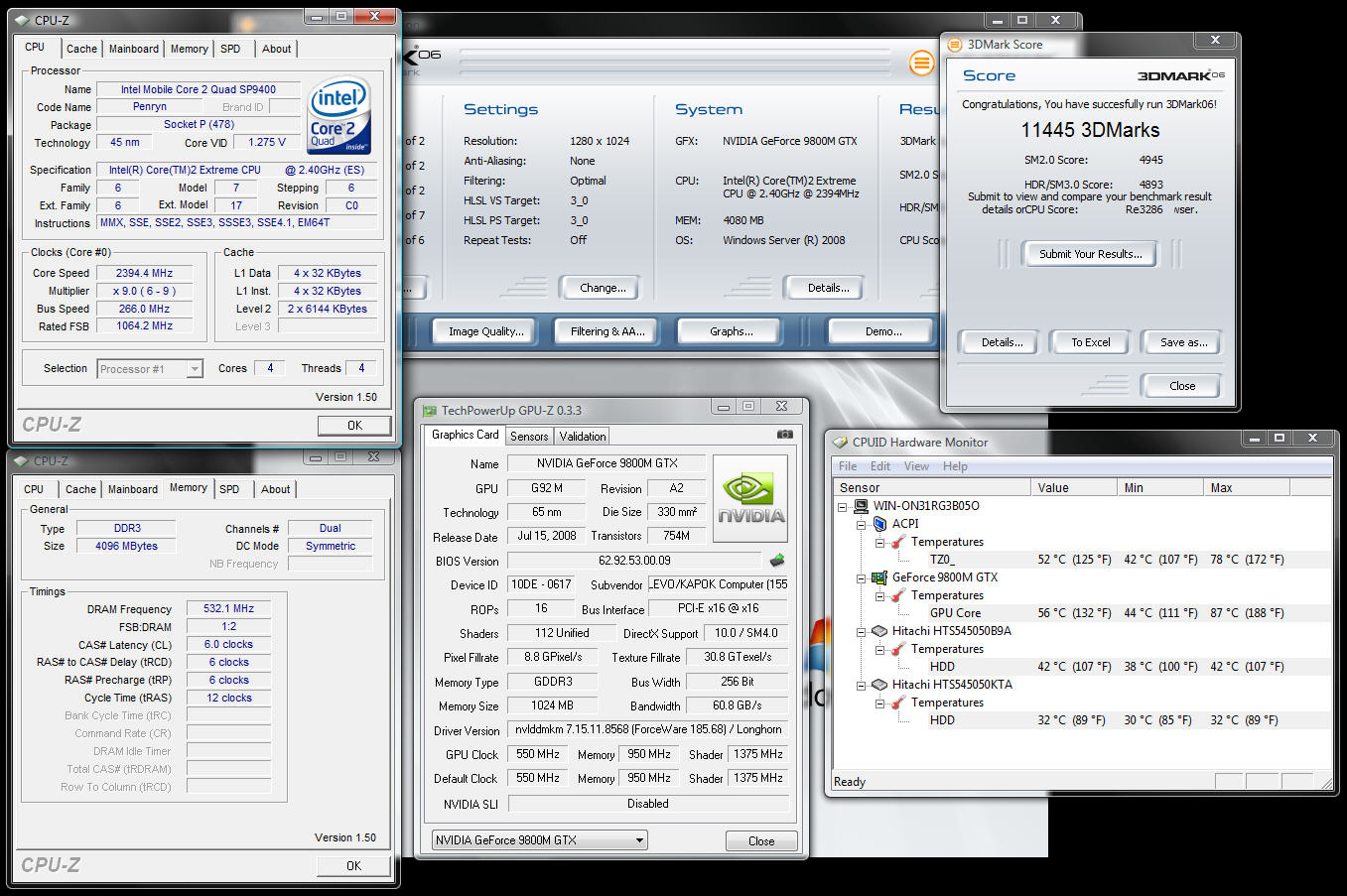Collapse the ACPI node
Image resolution: width=1347 pixels, height=896 pixels.
coord(862,524)
